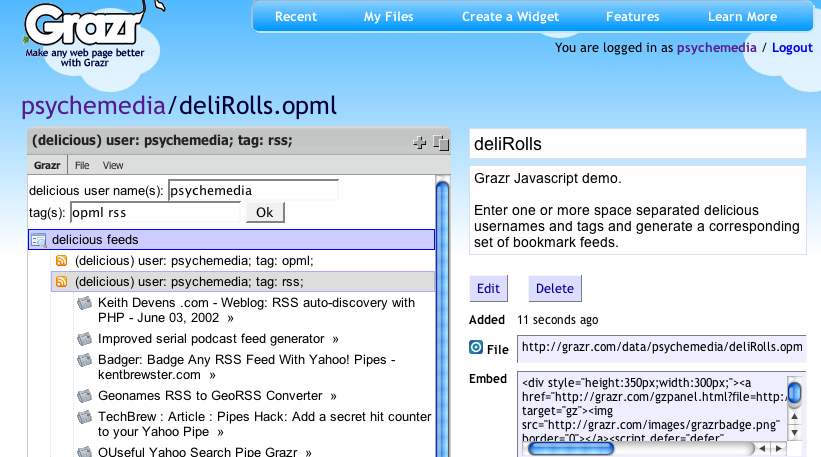821x457 pixels.
Task: Click the '11 seconds ago' added time
Action: click(558, 320)
